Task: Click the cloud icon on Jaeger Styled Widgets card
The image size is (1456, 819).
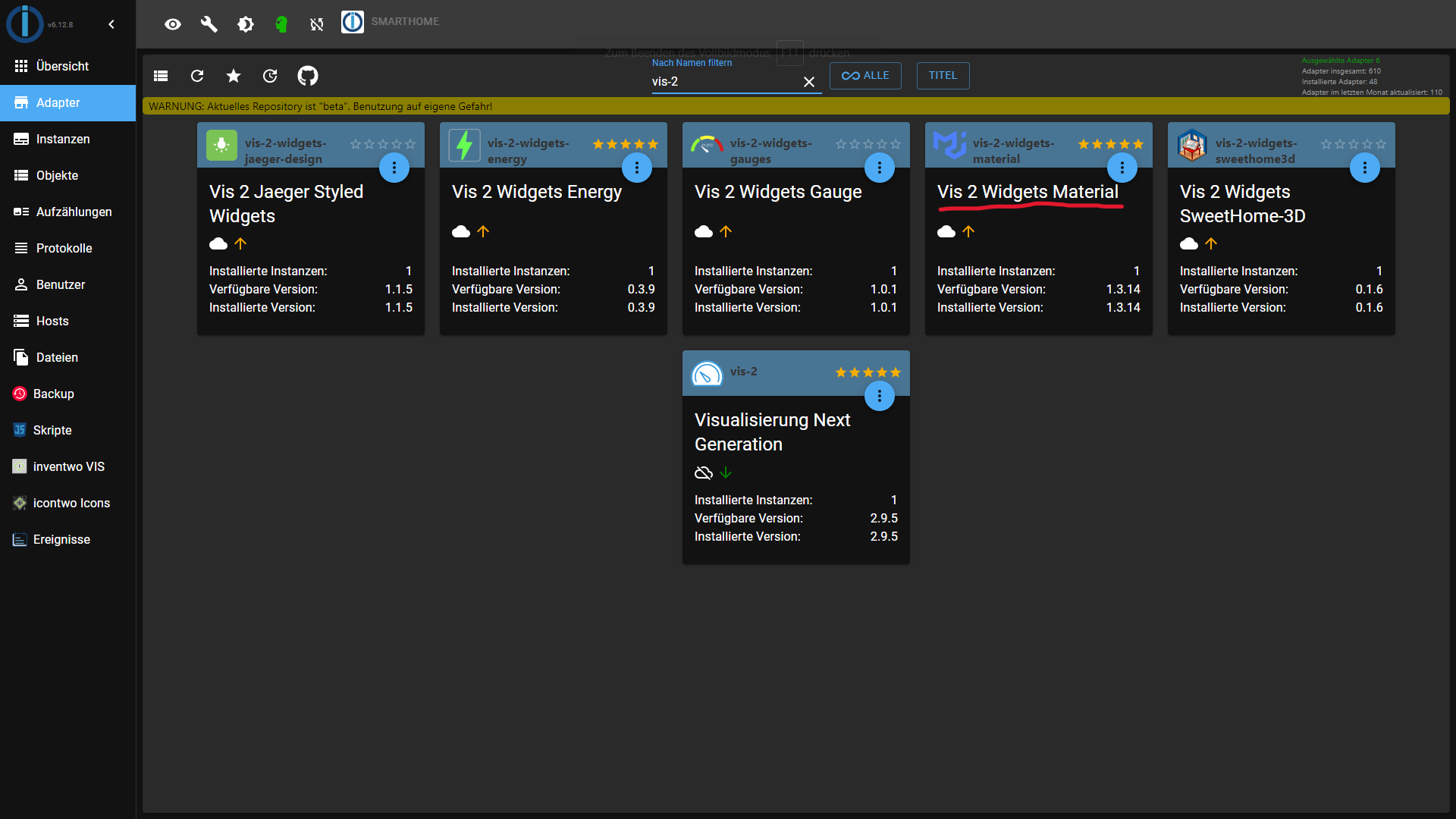Action: (x=218, y=243)
